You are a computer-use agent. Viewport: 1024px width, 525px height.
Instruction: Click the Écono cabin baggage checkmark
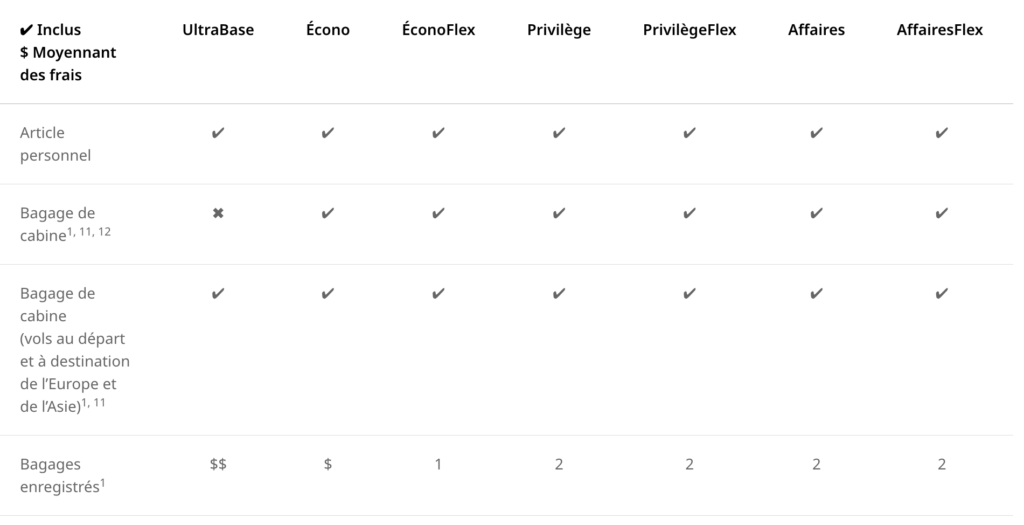coord(328,213)
